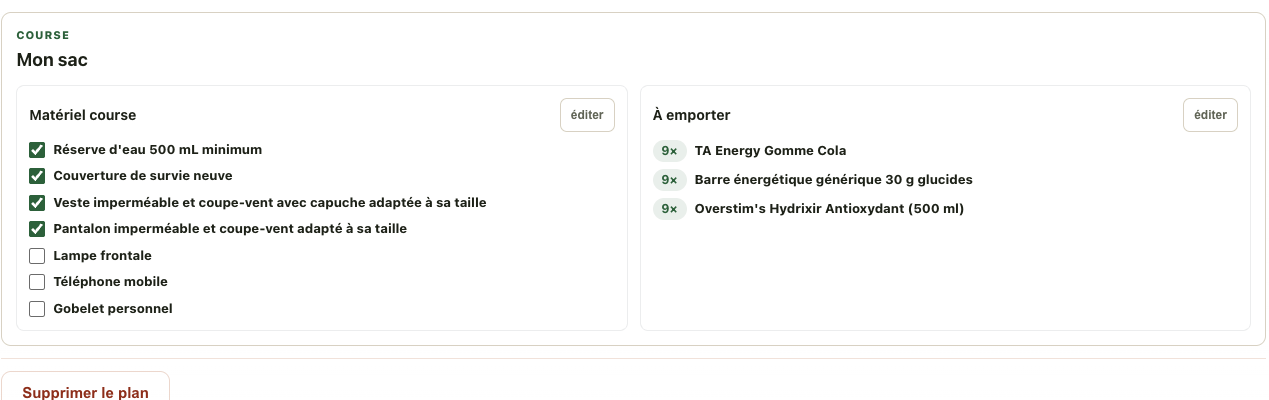Click the 9× badge for Overstim's Hydrixir
Viewport: 1269px width, 400px height.
coord(669,209)
